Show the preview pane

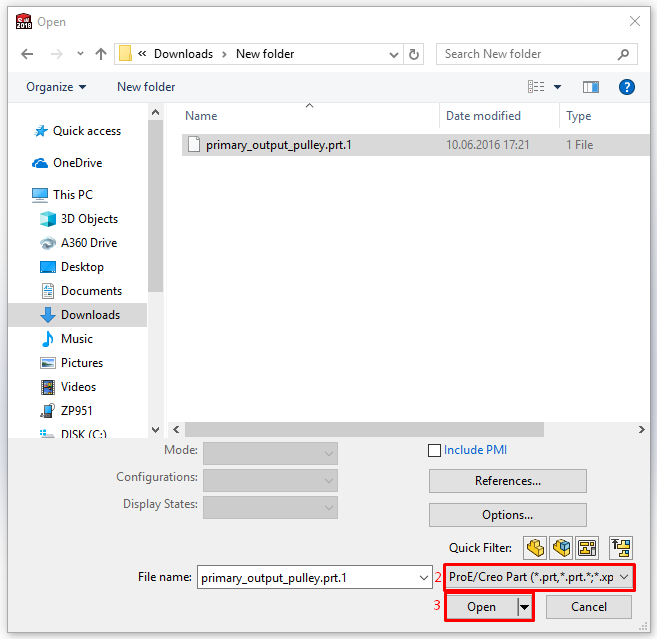point(589,87)
